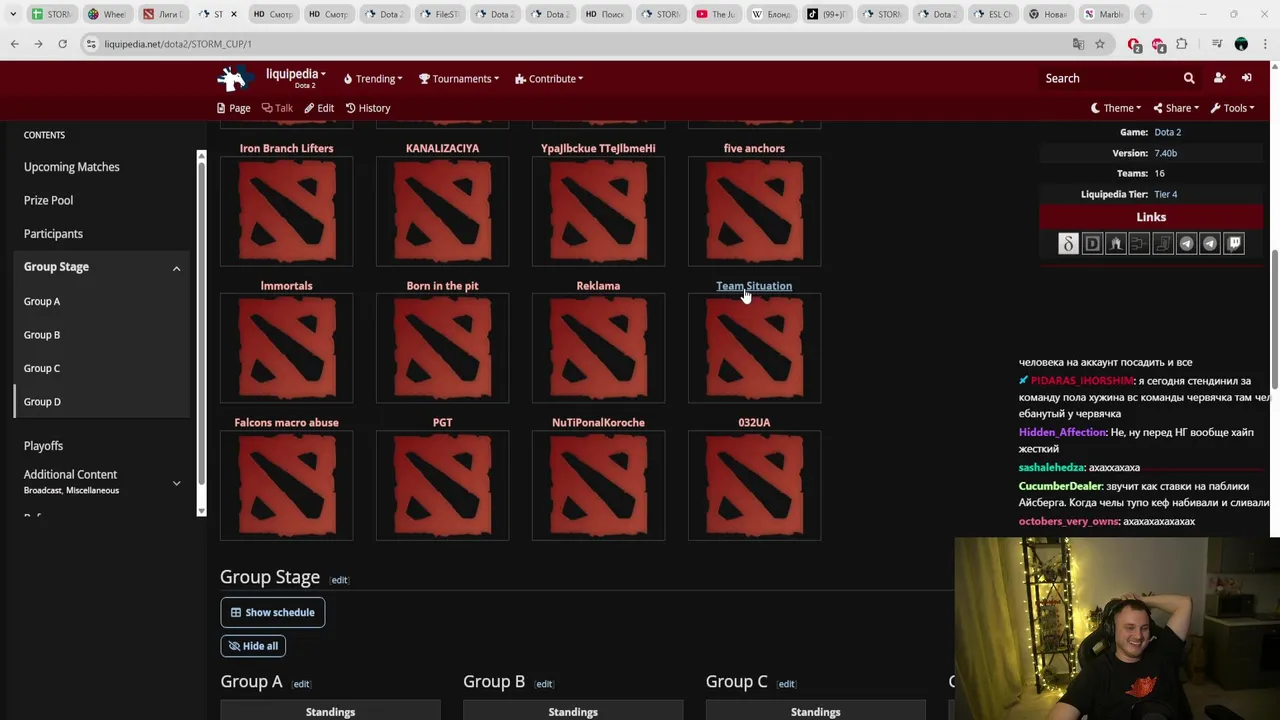
Task: Open the 032UA team logo
Action: (754, 485)
